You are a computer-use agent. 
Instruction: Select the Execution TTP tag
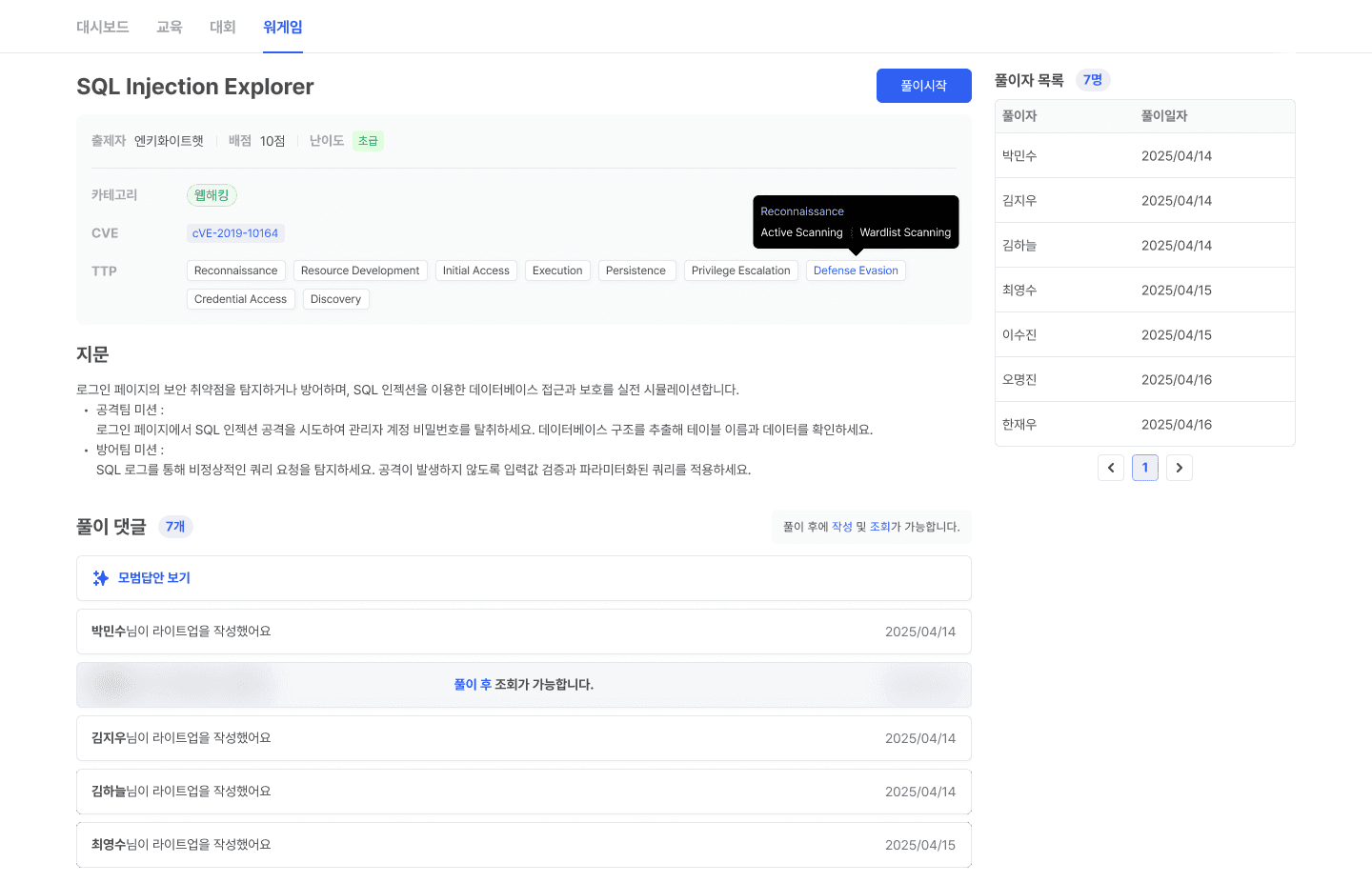click(x=557, y=271)
